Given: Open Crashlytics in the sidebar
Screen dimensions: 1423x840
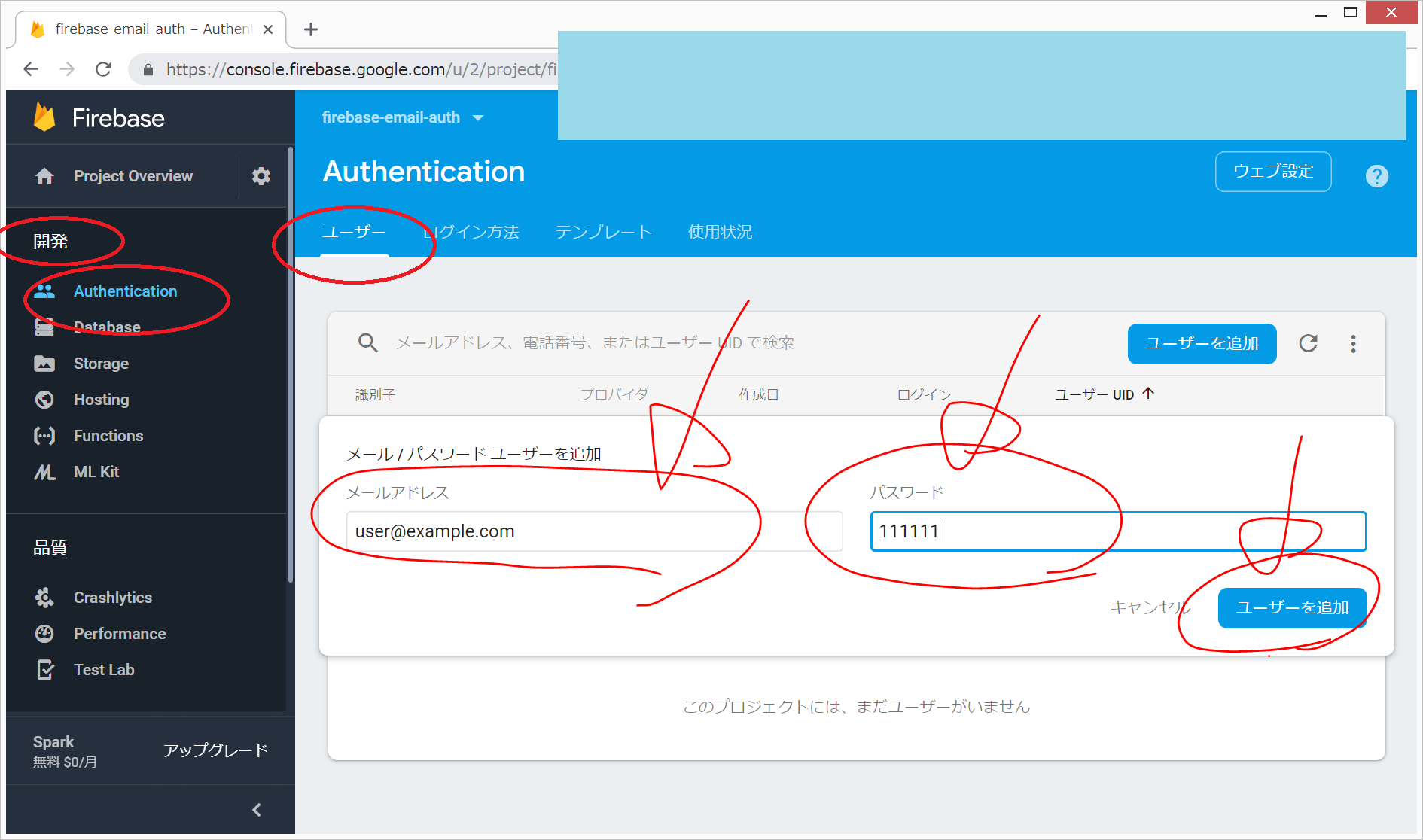Looking at the screenshot, I should point(112,598).
